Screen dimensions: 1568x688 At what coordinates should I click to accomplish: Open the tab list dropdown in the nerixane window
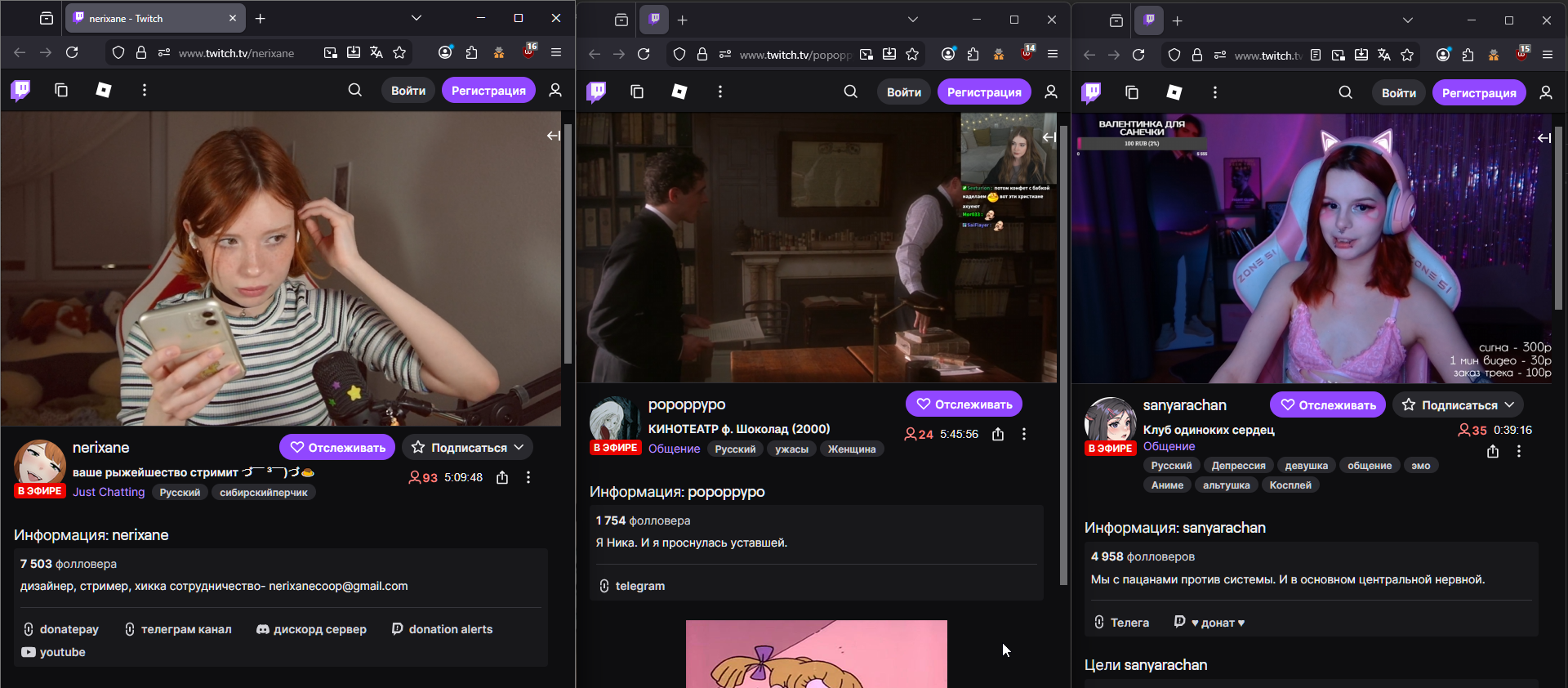tap(416, 18)
